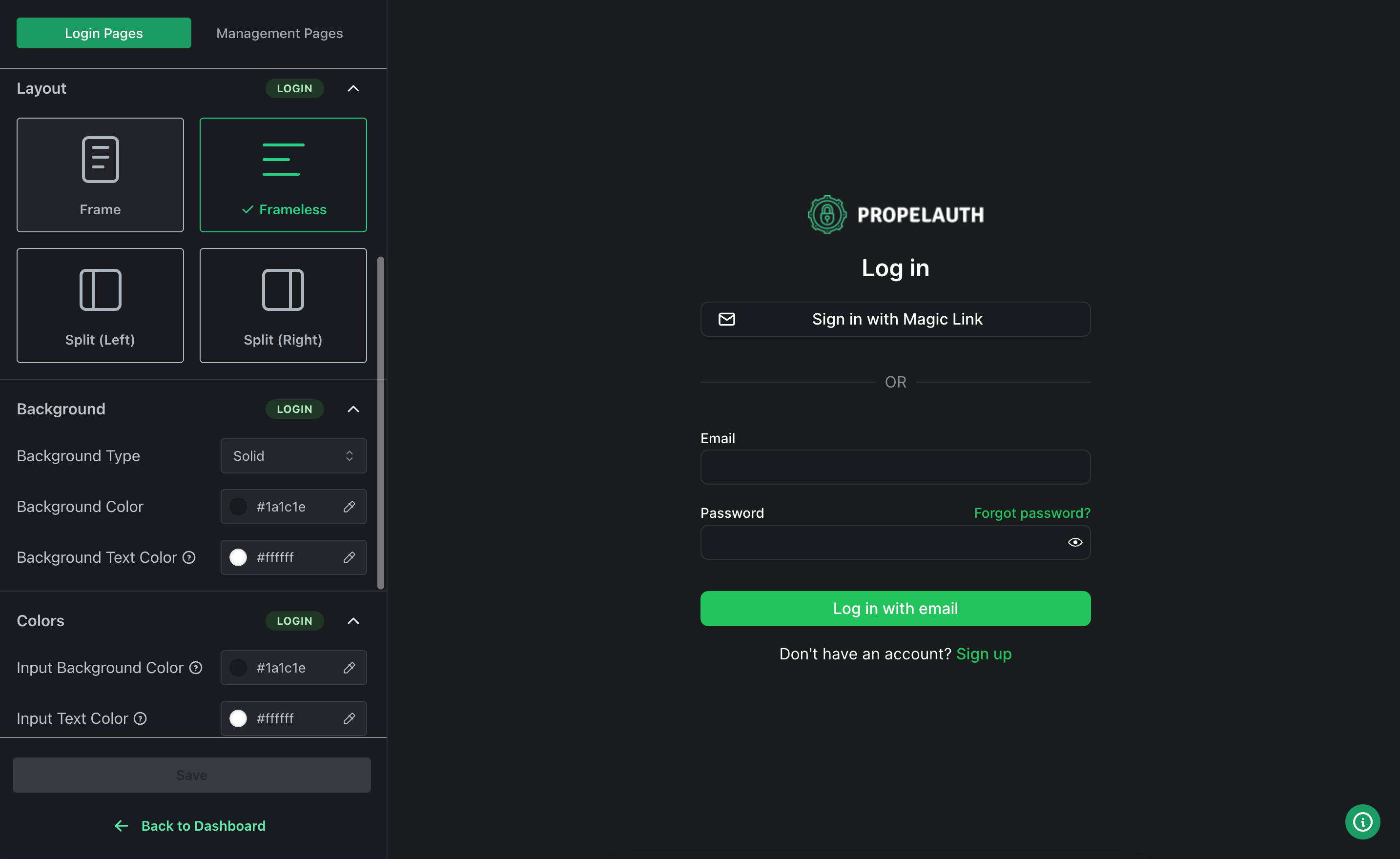
Task: Switch to the Management Pages tab
Action: pos(279,33)
